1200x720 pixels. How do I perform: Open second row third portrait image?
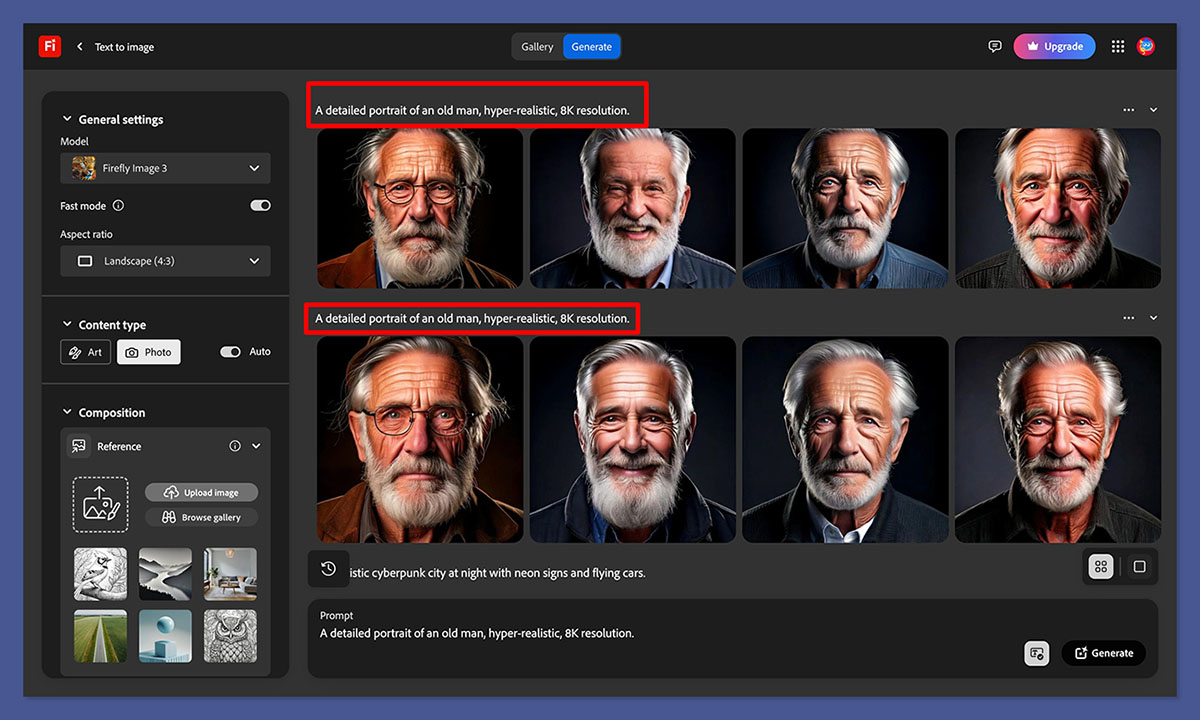845,440
